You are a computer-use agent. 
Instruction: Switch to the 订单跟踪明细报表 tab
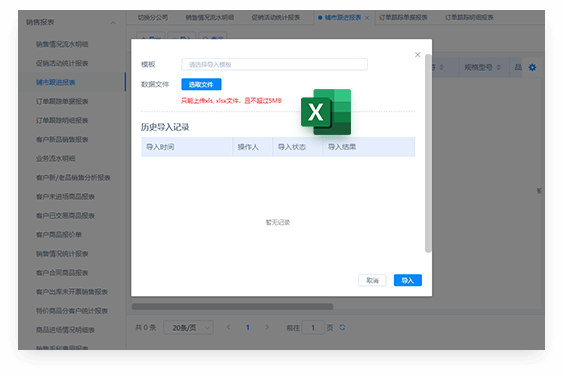point(469,17)
